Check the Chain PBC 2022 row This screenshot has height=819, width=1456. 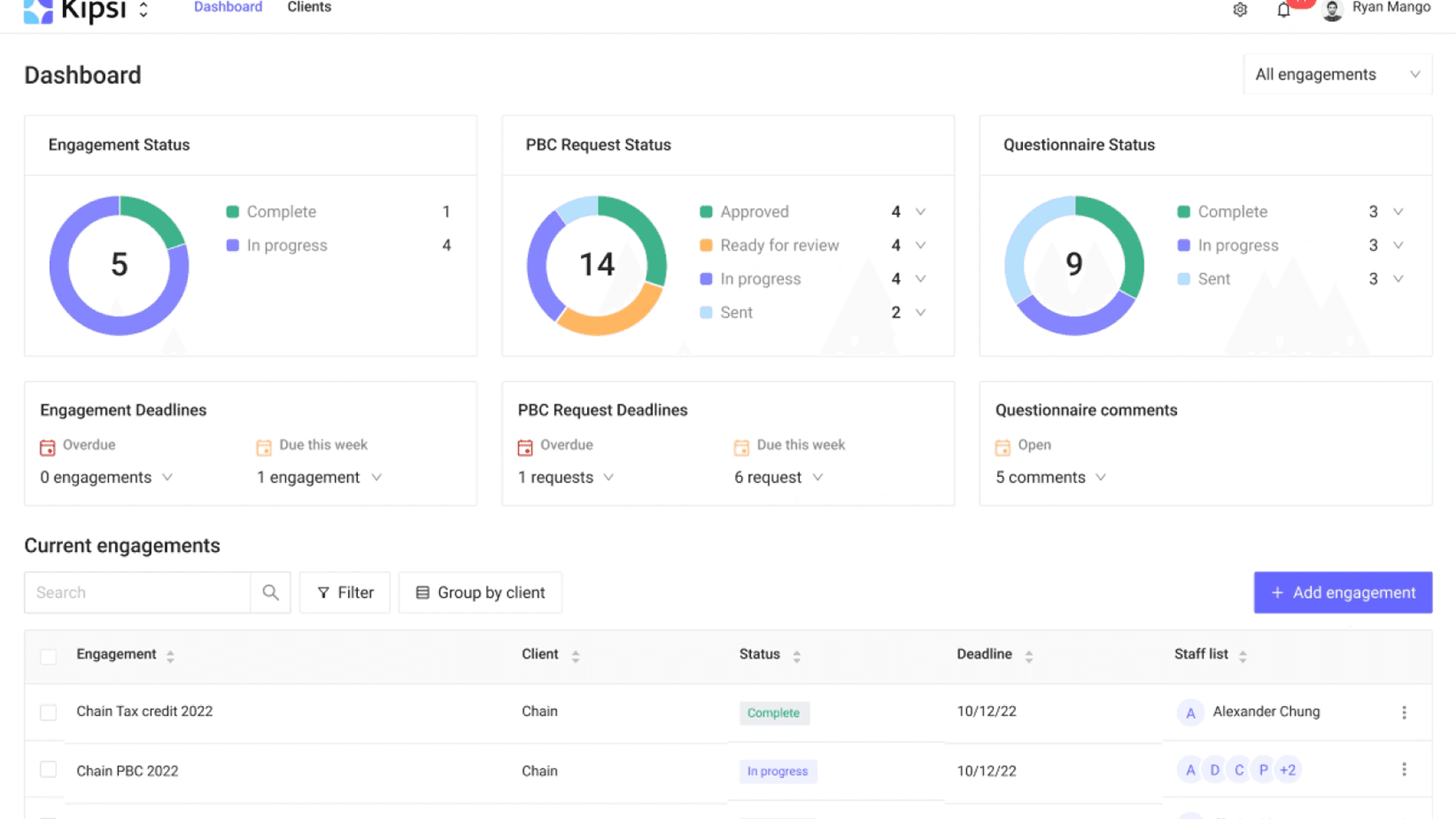click(x=49, y=770)
